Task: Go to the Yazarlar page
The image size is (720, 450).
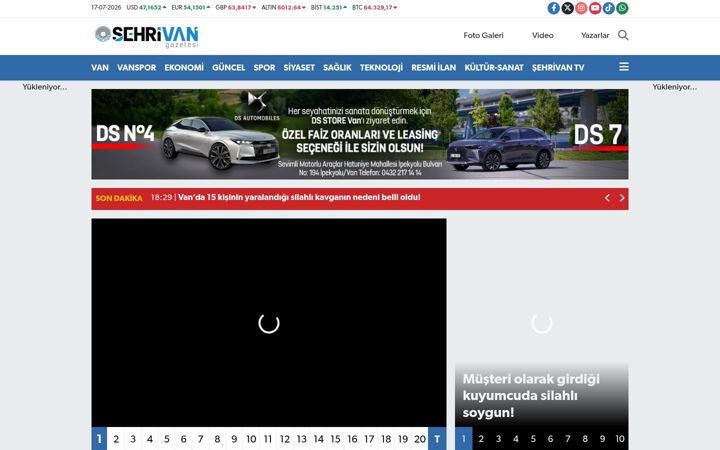Action: click(x=595, y=35)
